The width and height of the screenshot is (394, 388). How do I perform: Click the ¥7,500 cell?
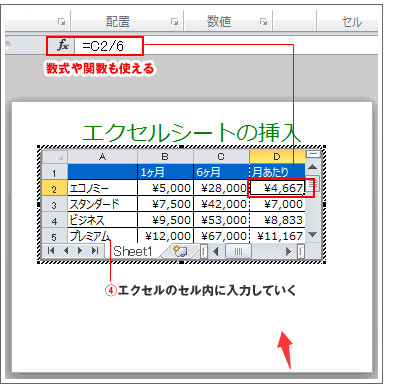pos(165,204)
